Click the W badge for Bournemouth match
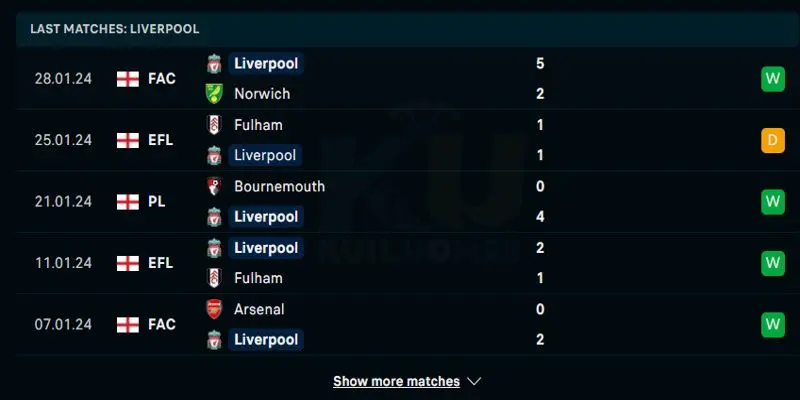Viewport: 800px width, 400px height. coord(772,202)
